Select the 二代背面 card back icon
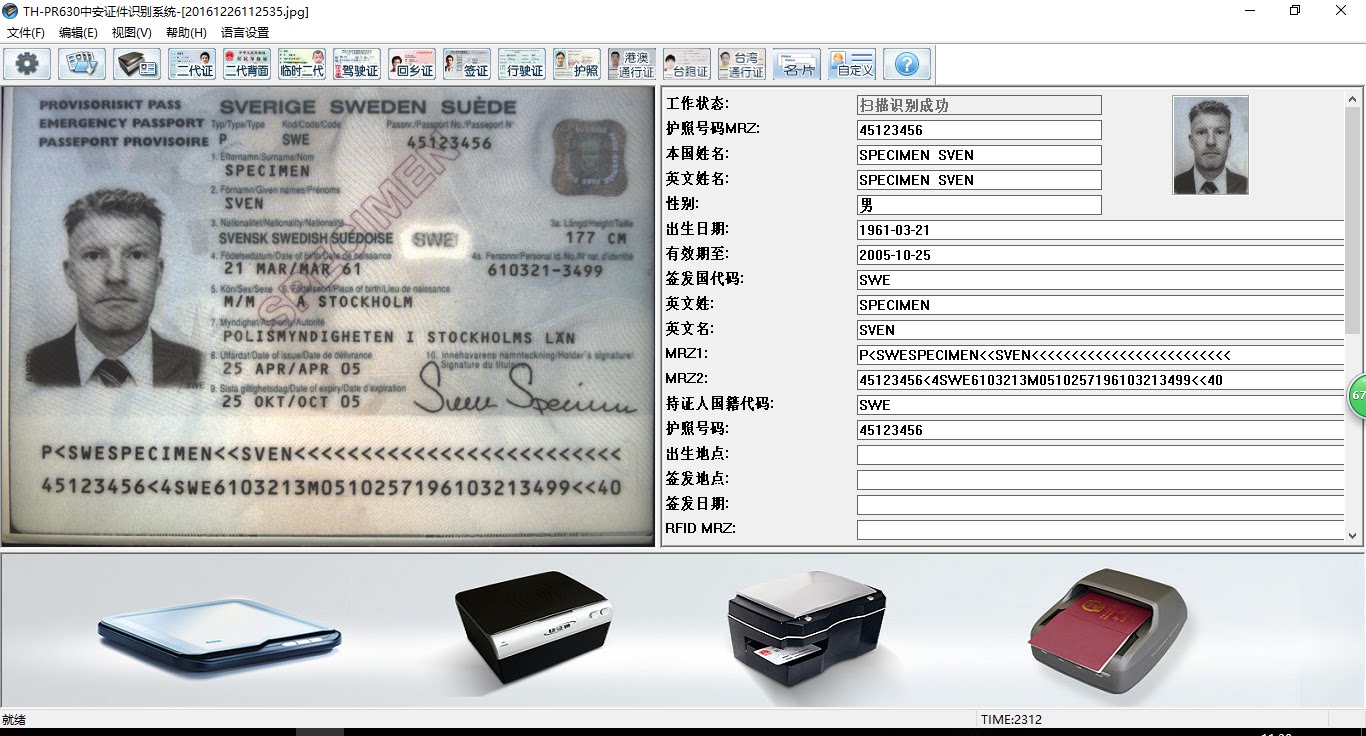Viewport: 1366px width, 736px height. pos(247,65)
